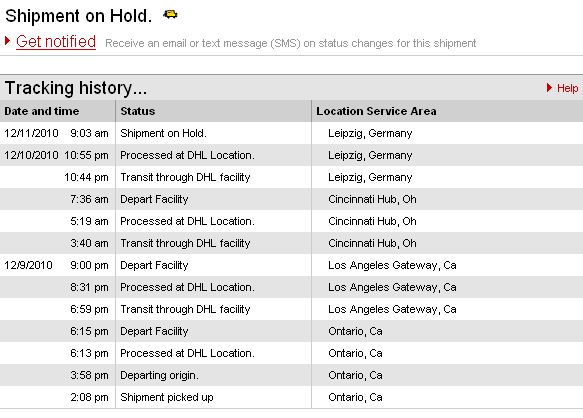Select the 12/9/2010 9:00 pm Depart Facility row
The width and height of the screenshot is (583, 418).
(292, 265)
